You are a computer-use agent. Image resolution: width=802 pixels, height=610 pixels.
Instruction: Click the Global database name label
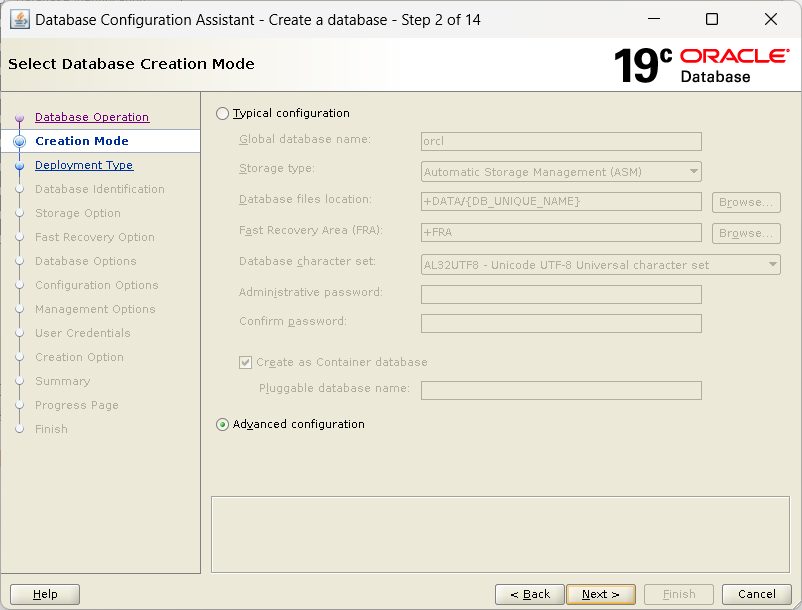305,139
